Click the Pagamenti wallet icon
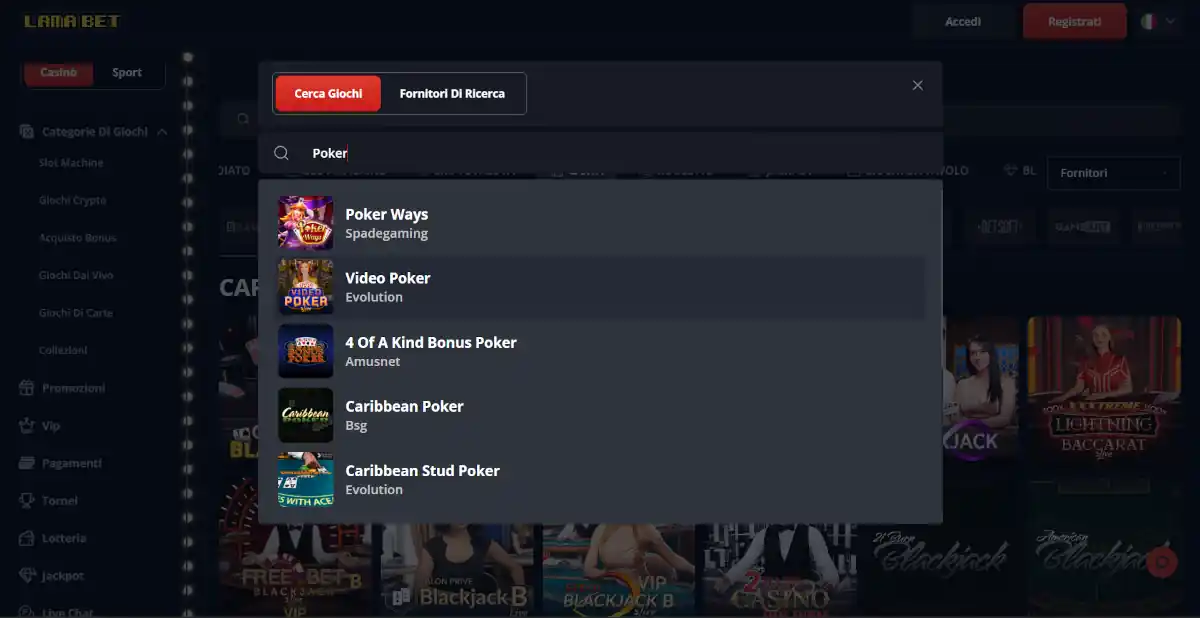1200x618 pixels. 27,463
